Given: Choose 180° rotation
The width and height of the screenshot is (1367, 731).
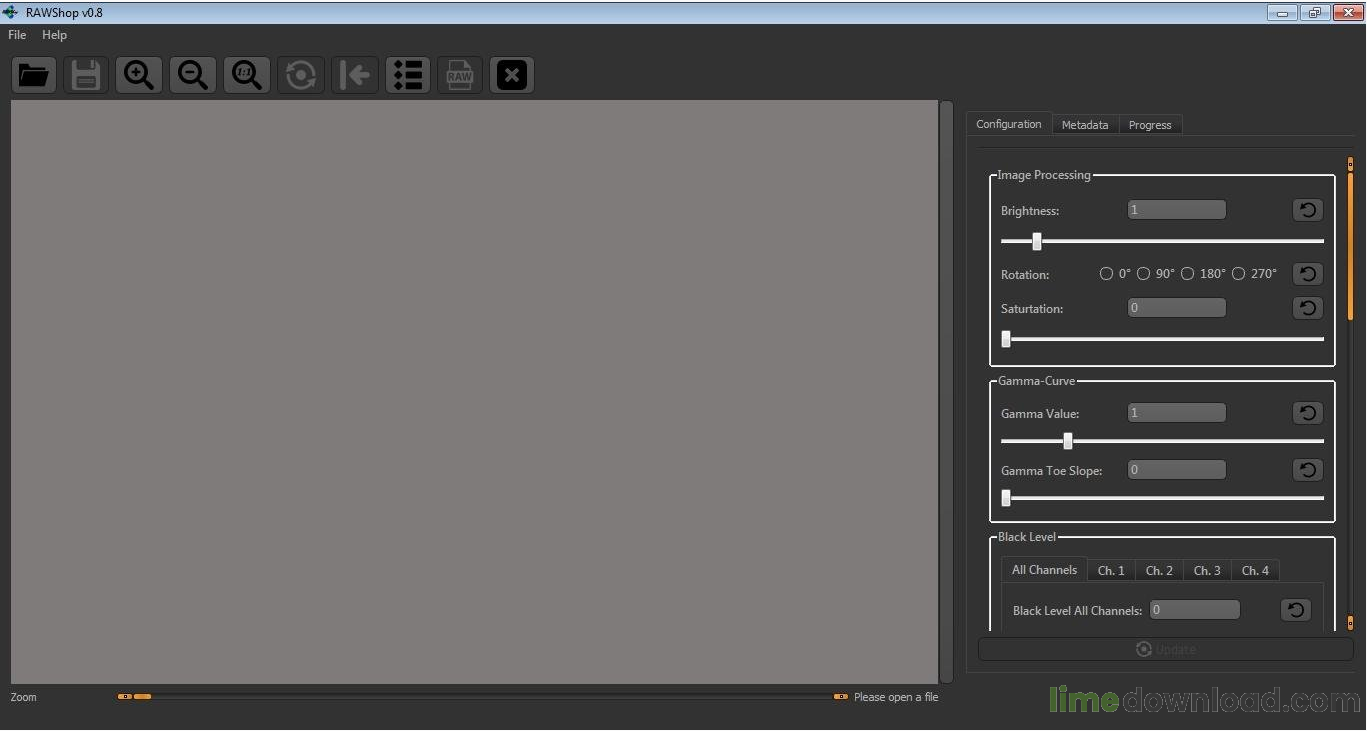Looking at the screenshot, I should 1187,274.
